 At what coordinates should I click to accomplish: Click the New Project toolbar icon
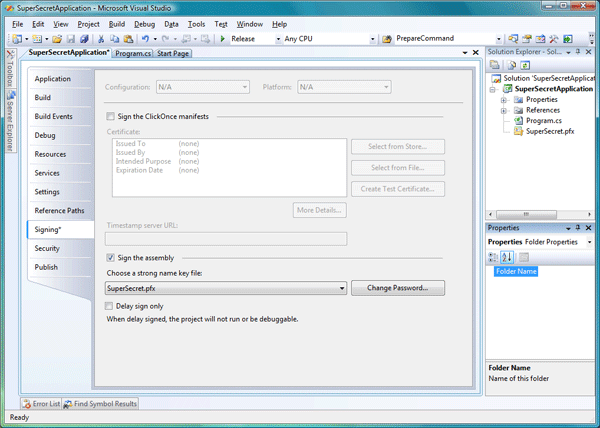click(17, 39)
